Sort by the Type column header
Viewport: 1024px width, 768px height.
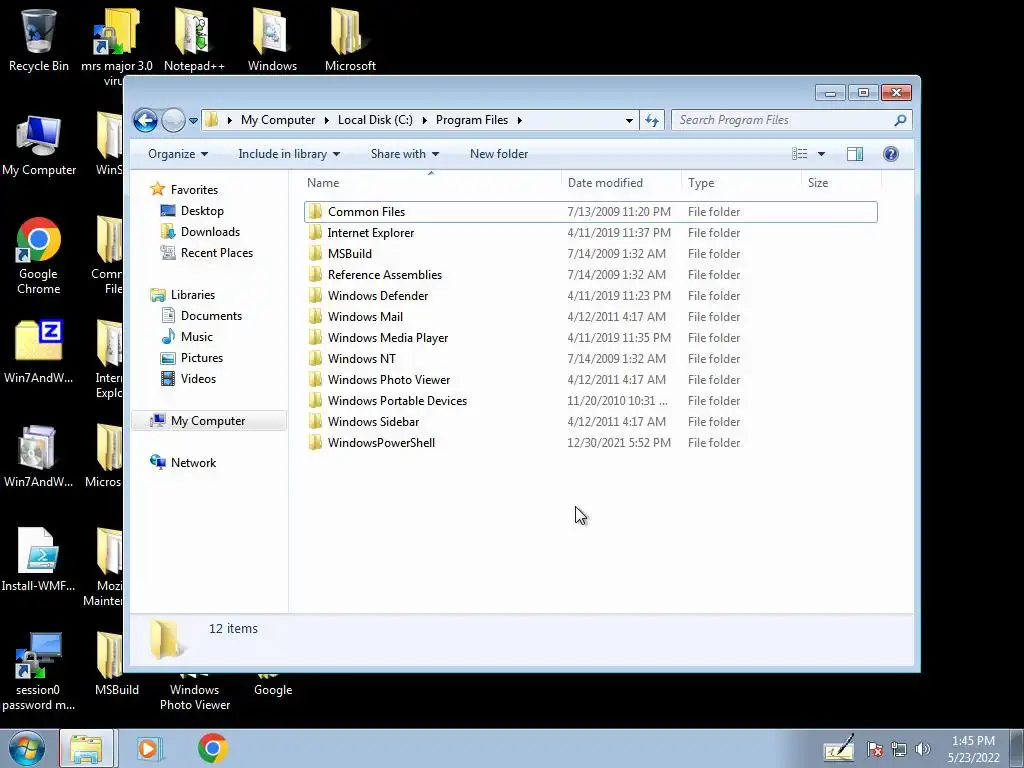coord(741,183)
